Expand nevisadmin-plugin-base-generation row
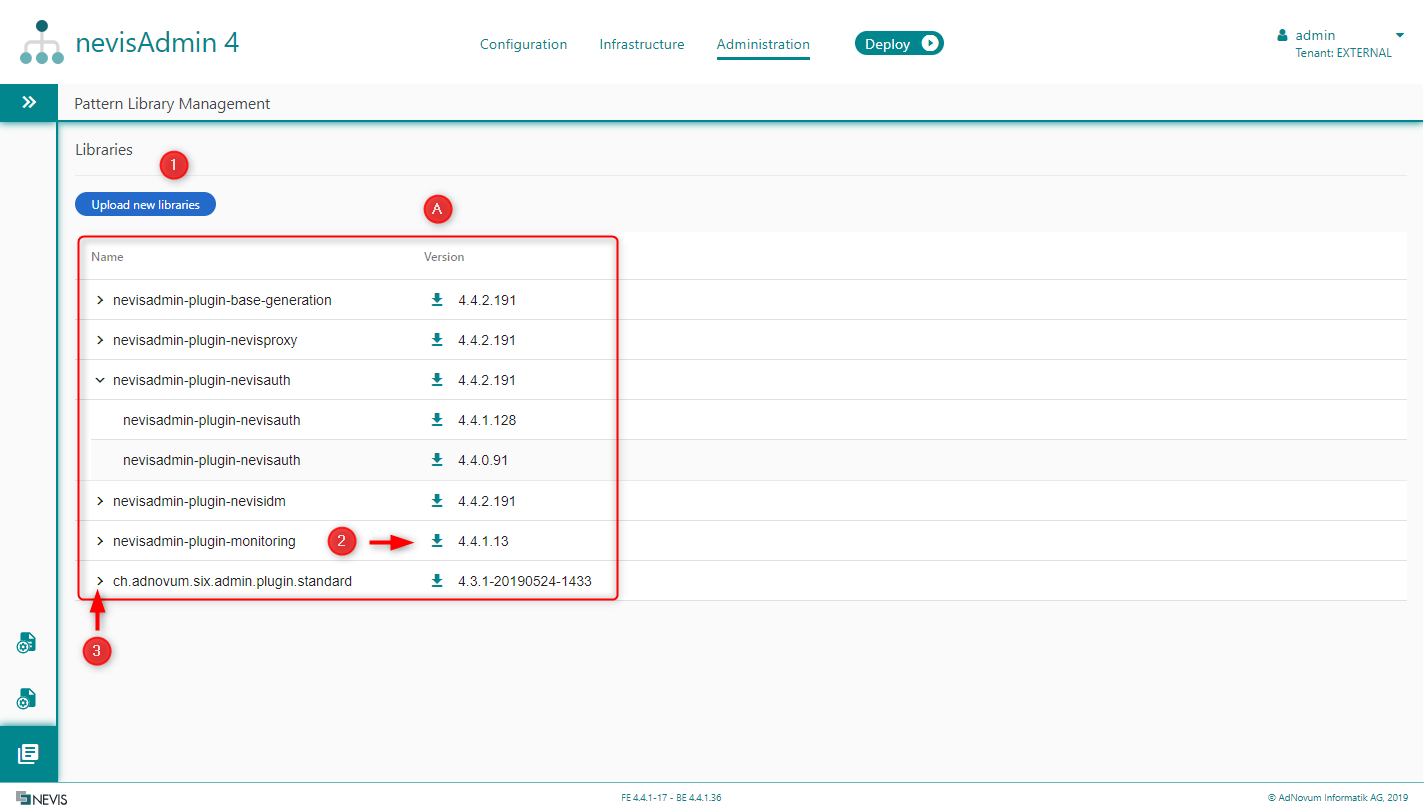The width and height of the screenshot is (1424, 812). tap(100, 300)
